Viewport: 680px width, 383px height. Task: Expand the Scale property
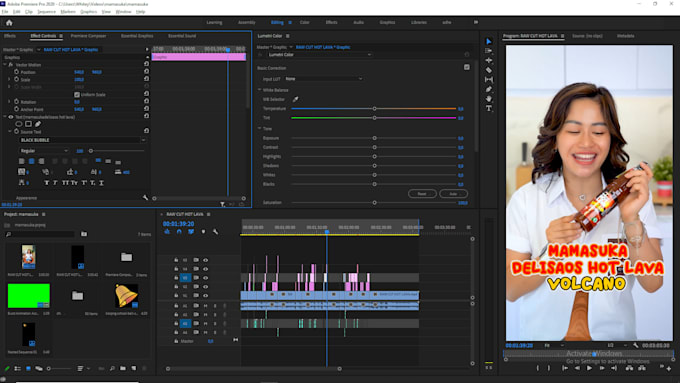(9, 79)
